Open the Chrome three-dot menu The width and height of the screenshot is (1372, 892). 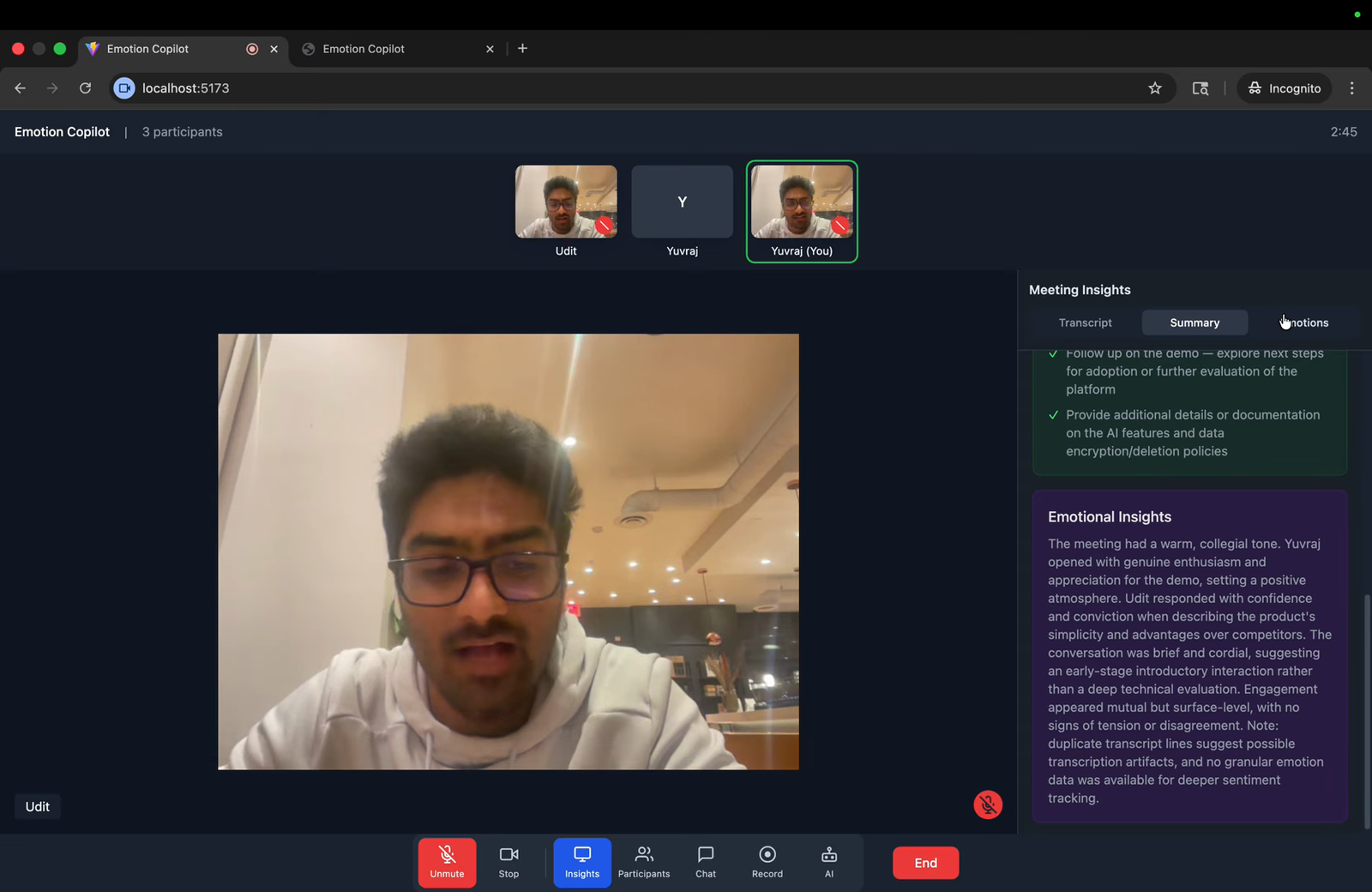(x=1352, y=88)
